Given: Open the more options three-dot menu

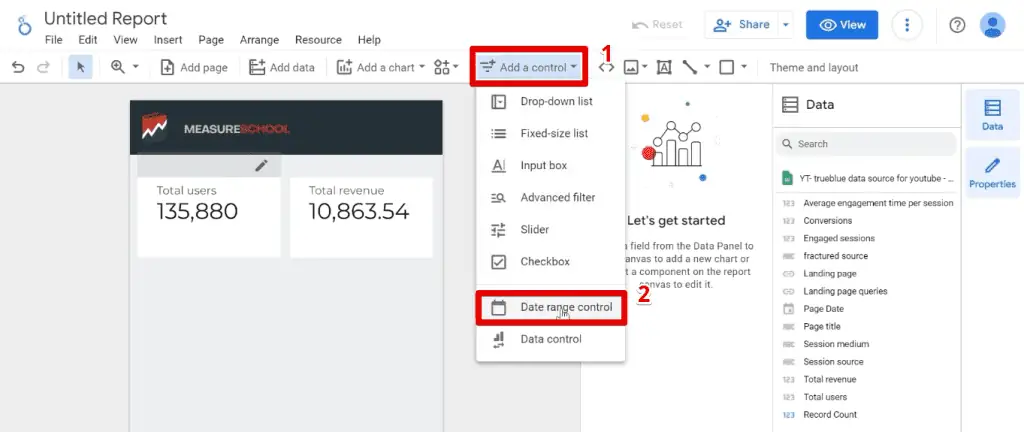Looking at the screenshot, I should pos(907,25).
